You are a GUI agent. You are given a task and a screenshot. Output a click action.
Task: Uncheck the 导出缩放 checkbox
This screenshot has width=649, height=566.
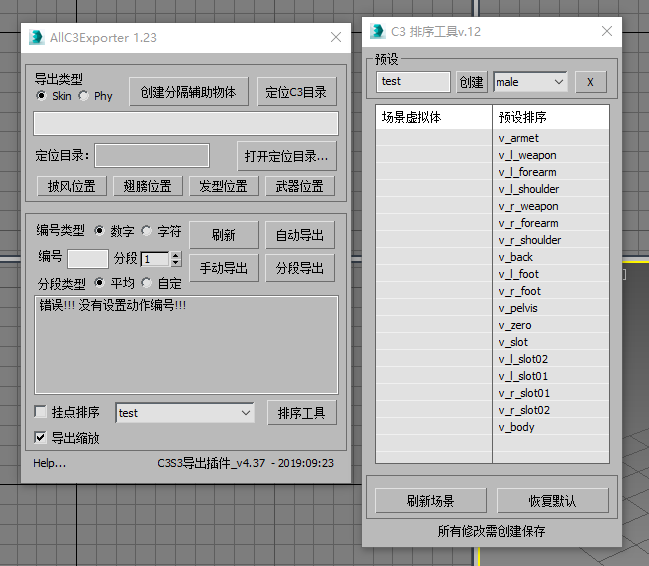tap(41, 437)
